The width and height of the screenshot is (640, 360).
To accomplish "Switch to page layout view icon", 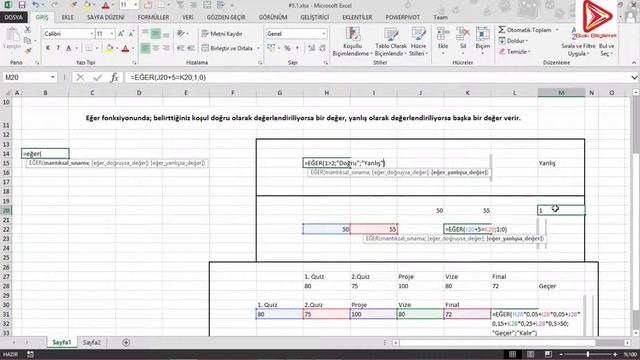I will (530, 354).
